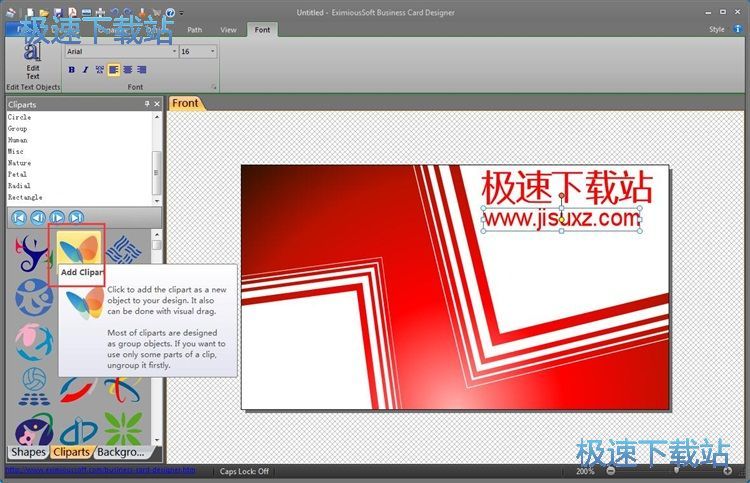This screenshot has width=750, height=483.
Task: Switch to the Cliparts panel tab
Action: point(71,452)
